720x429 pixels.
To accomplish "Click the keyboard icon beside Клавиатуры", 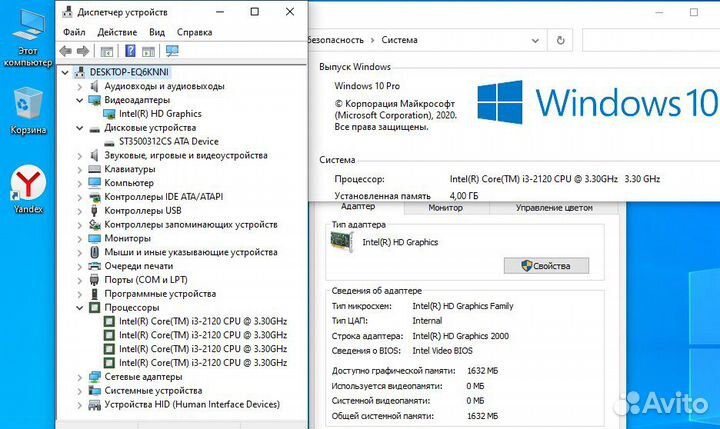I will (x=94, y=169).
